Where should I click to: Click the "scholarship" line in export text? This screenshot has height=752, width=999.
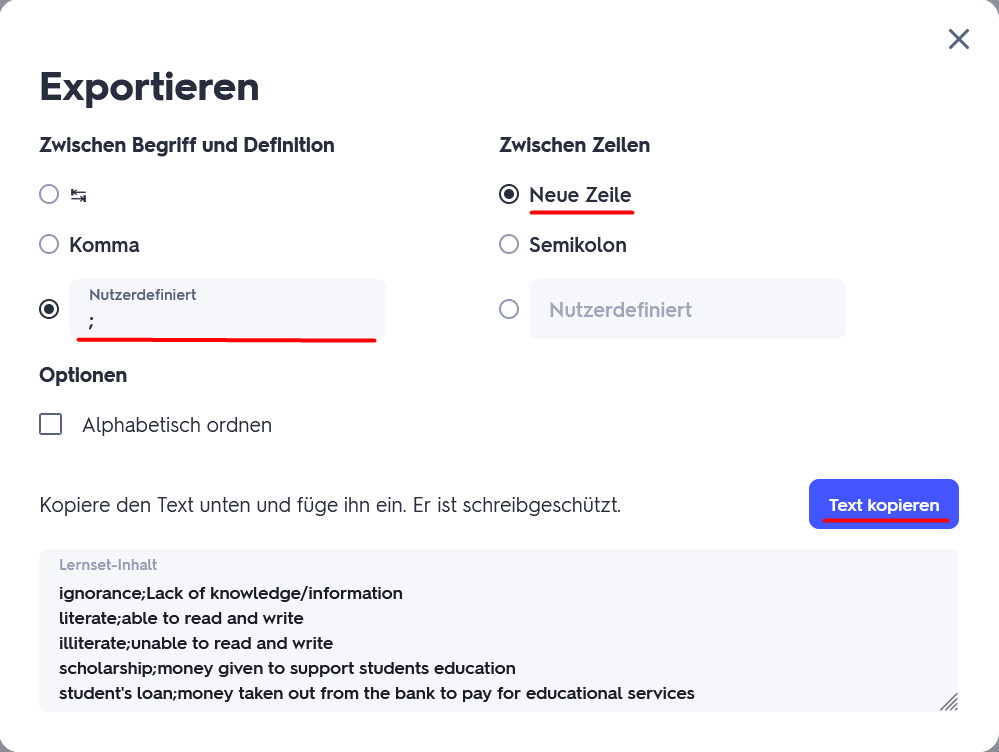287,668
